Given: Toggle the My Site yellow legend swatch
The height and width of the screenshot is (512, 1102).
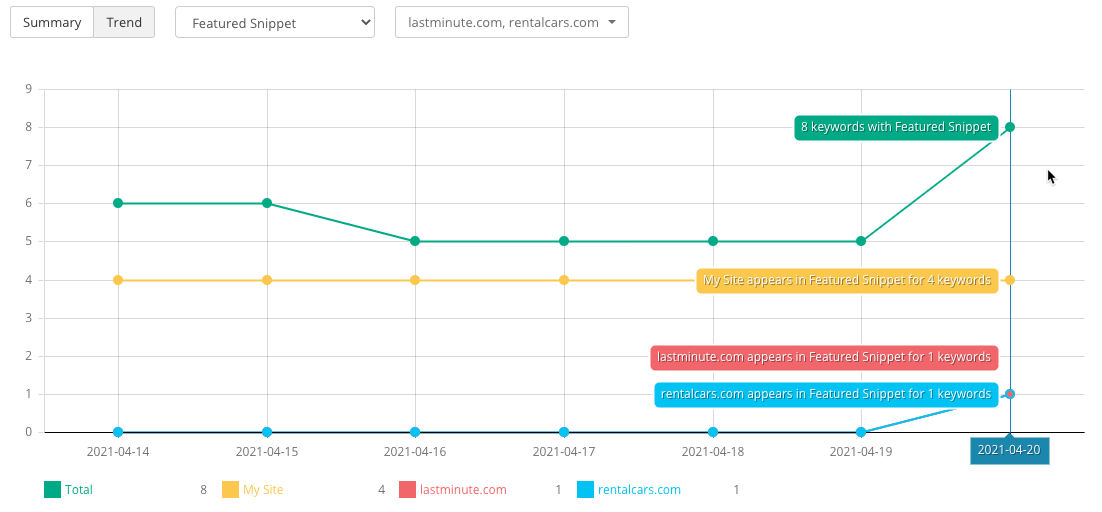Looking at the screenshot, I should pyautogui.click(x=230, y=490).
